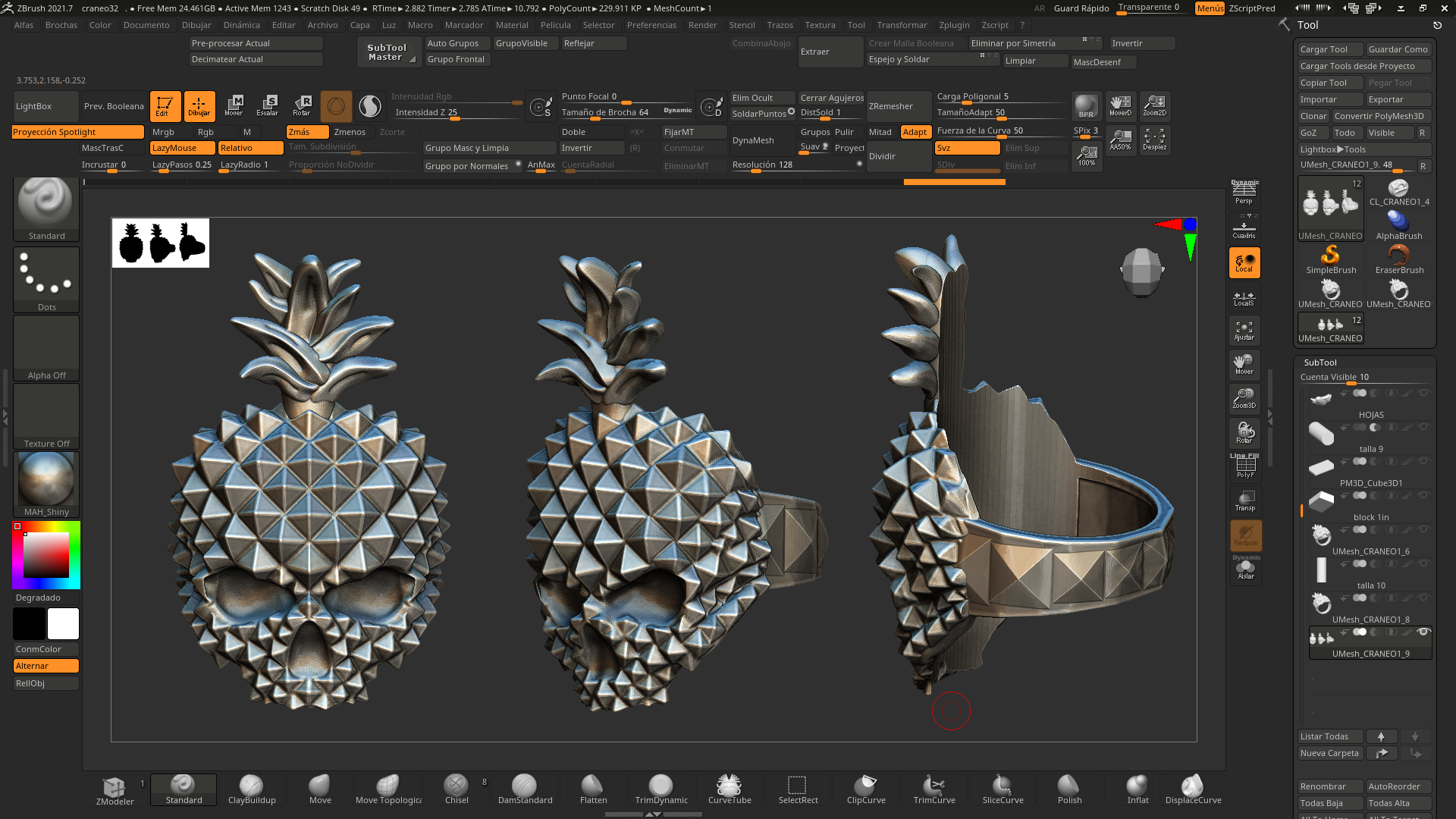The image size is (1456, 819).
Task: Collapse the Tool panel header
Action: 1308,25
